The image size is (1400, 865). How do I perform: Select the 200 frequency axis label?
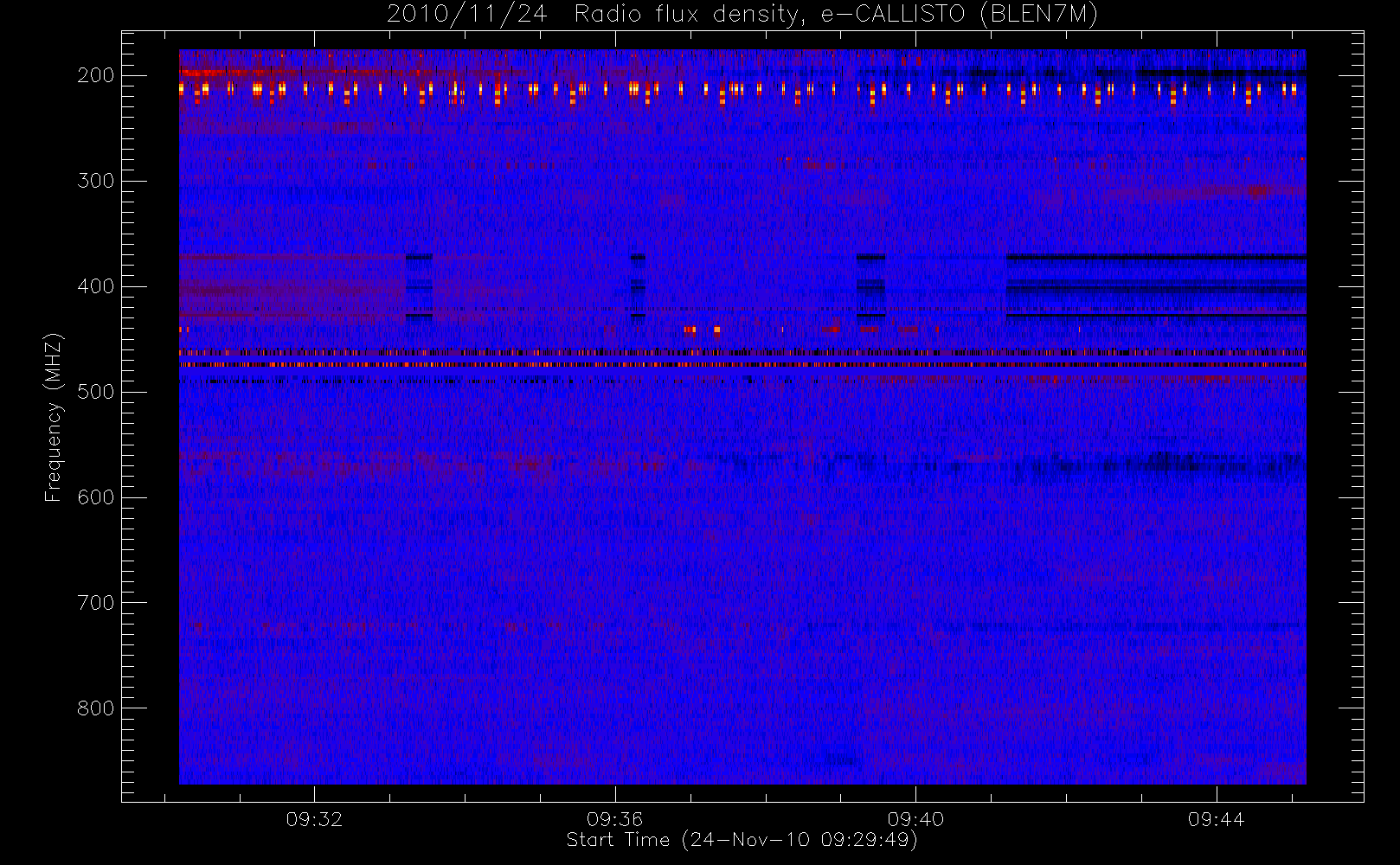click(x=95, y=75)
